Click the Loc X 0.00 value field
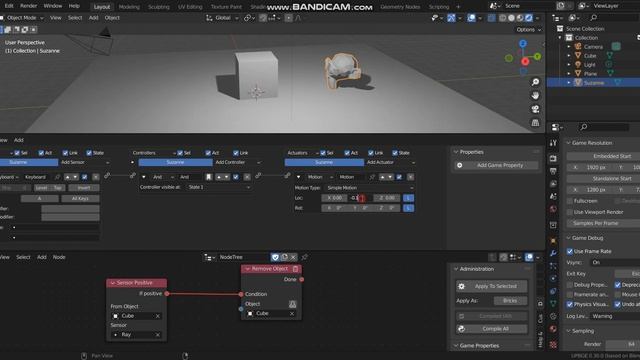Screen dimensions: 640x360 tap(334, 198)
